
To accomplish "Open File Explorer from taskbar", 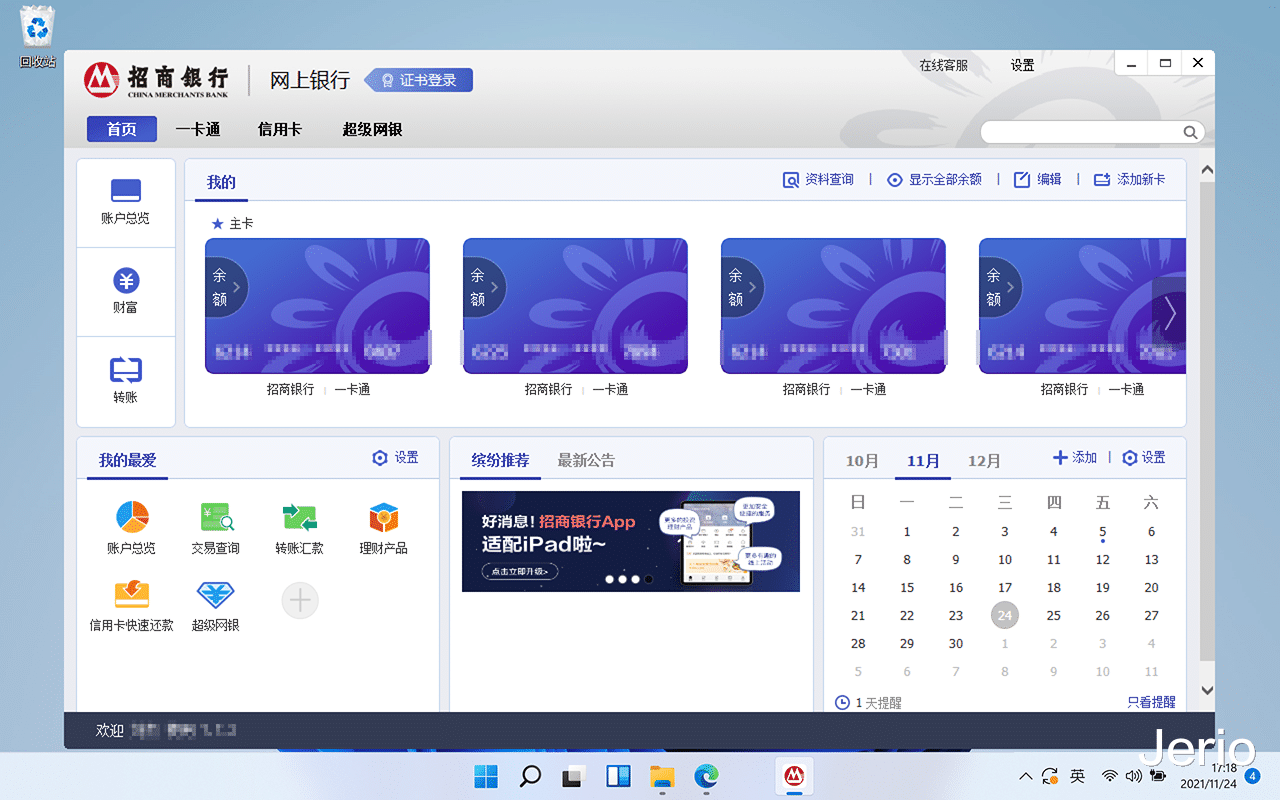I will click(662, 776).
